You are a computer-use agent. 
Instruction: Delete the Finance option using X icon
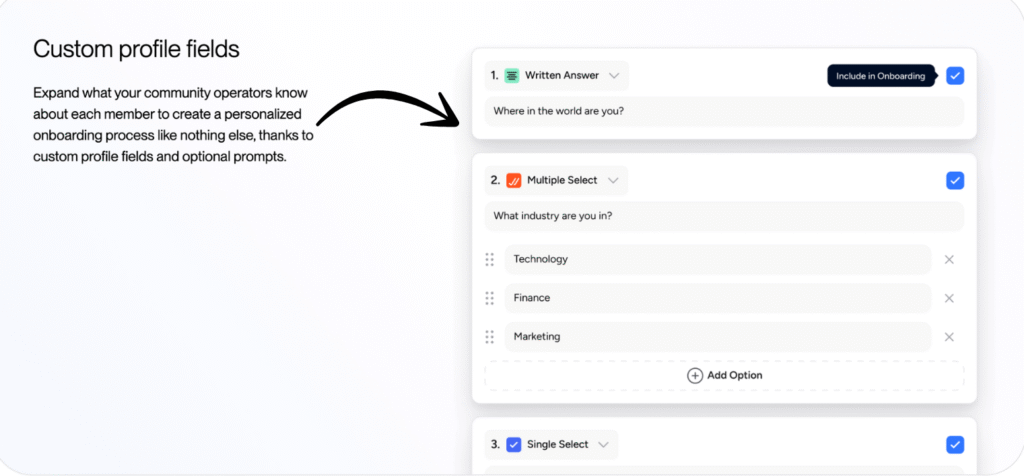(949, 298)
